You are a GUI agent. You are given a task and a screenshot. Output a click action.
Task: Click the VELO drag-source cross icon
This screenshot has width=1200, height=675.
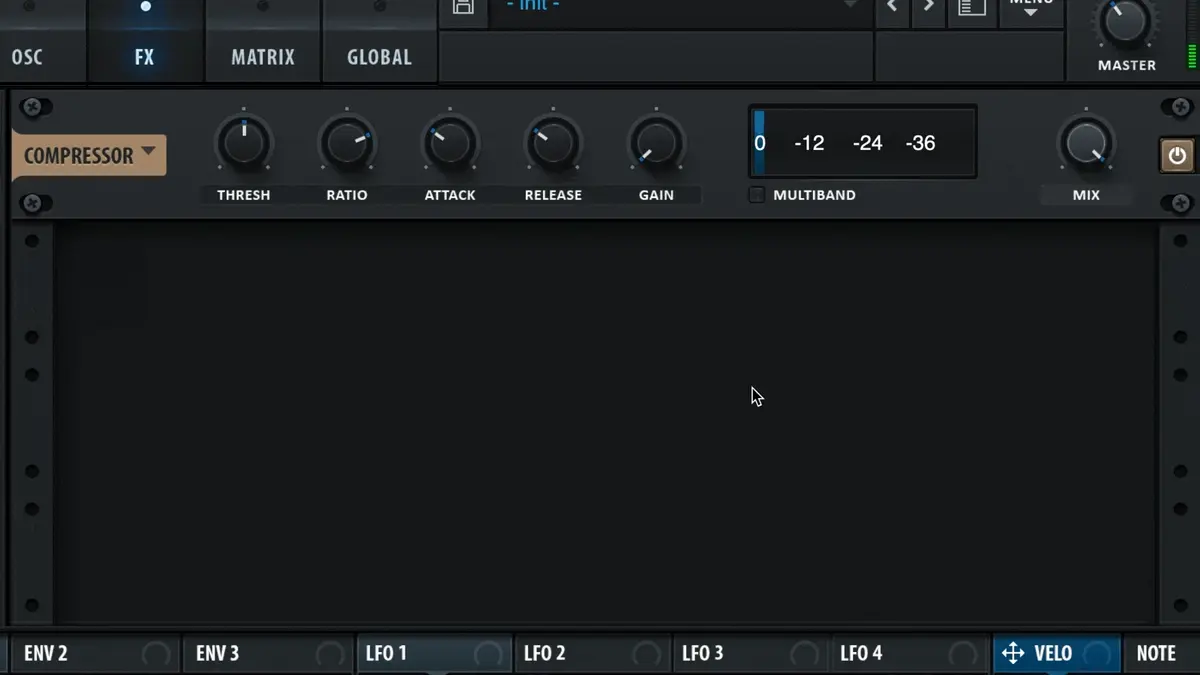point(1013,653)
